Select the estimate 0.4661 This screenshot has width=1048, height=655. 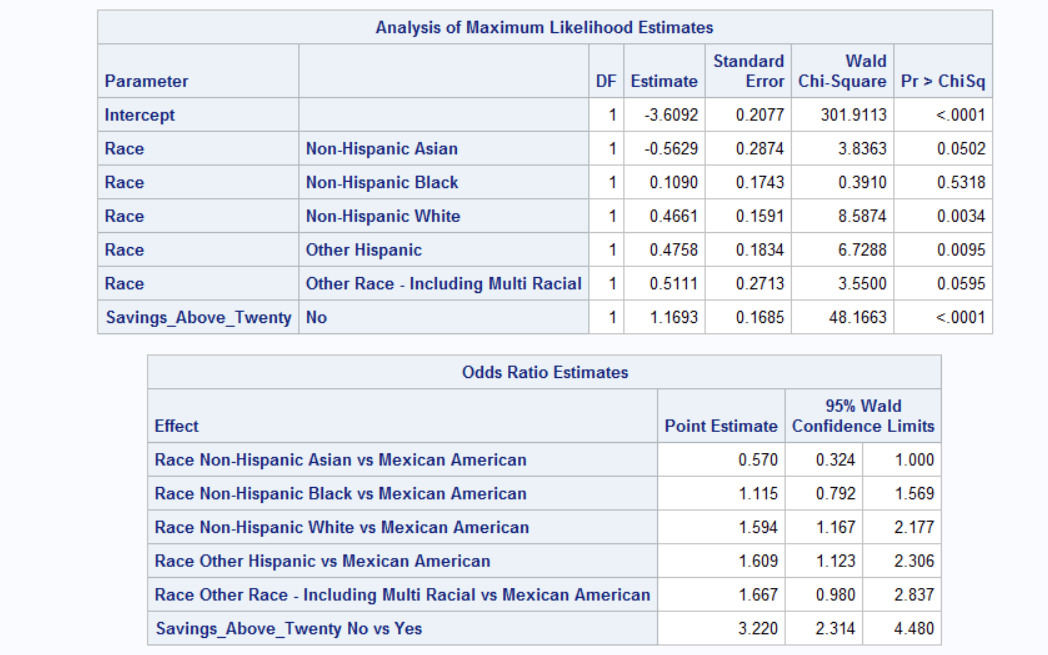[674, 216]
